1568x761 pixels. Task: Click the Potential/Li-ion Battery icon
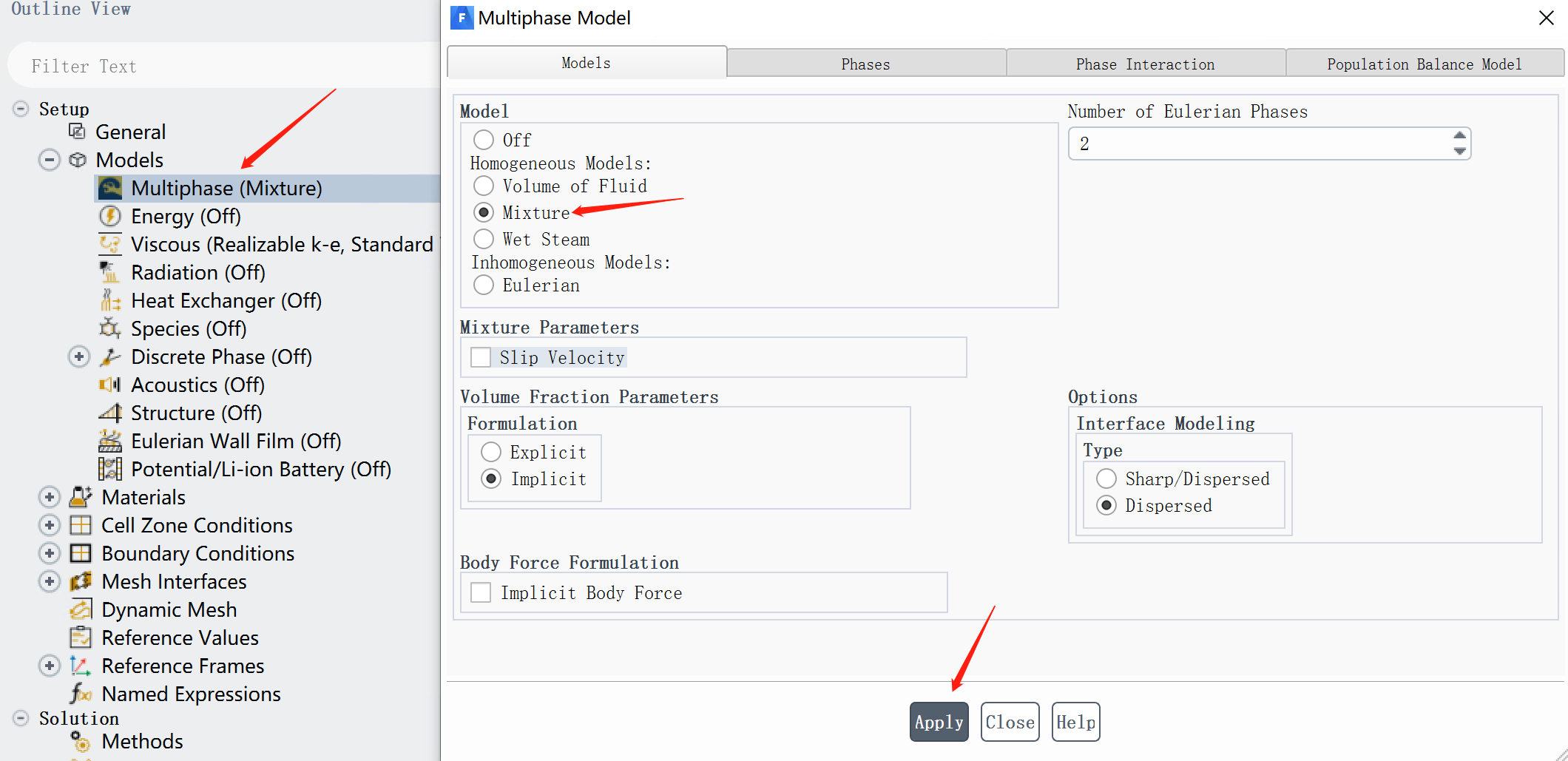click(x=110, y=470)
